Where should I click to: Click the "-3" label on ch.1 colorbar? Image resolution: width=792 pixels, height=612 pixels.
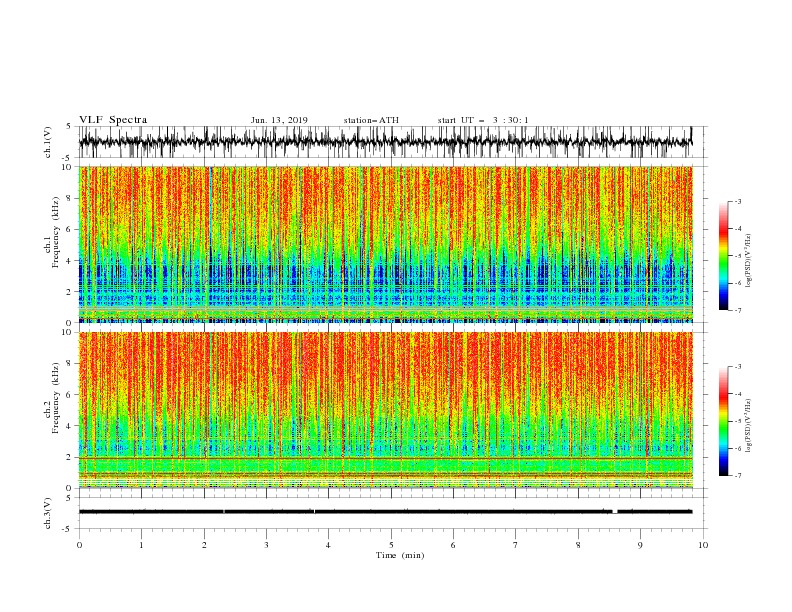[738, 201]
